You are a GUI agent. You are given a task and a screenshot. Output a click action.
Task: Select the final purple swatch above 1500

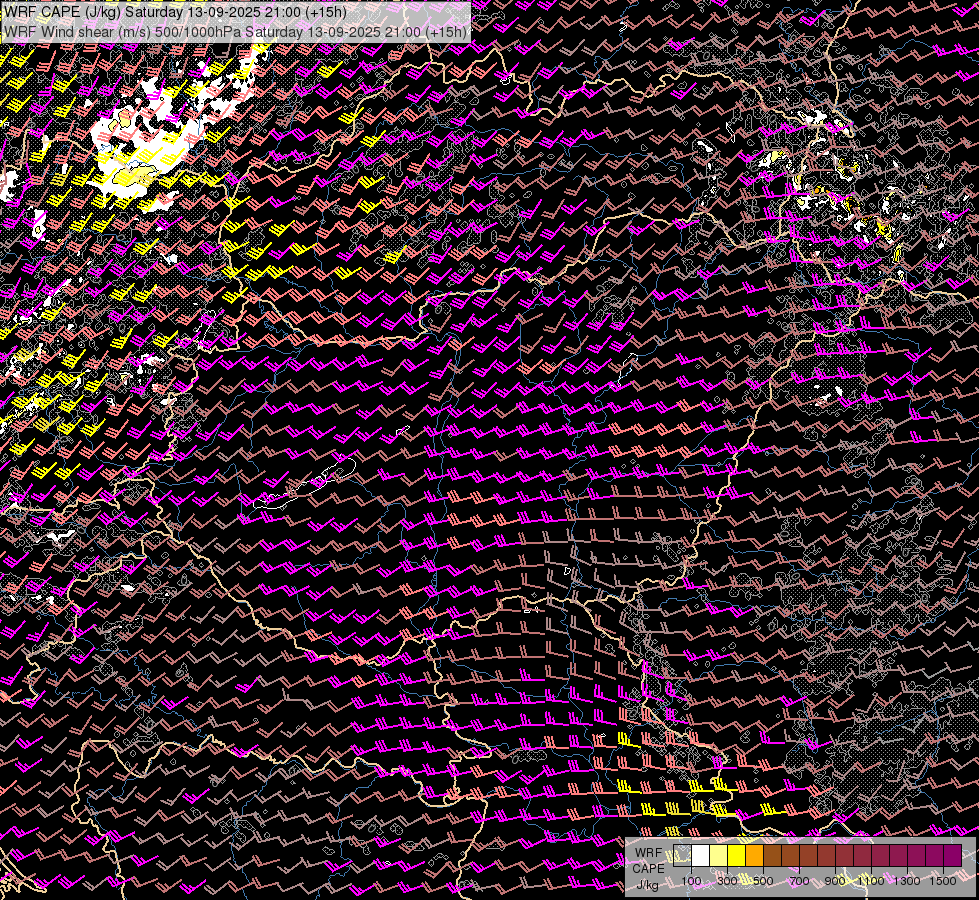tap(953, 855)
